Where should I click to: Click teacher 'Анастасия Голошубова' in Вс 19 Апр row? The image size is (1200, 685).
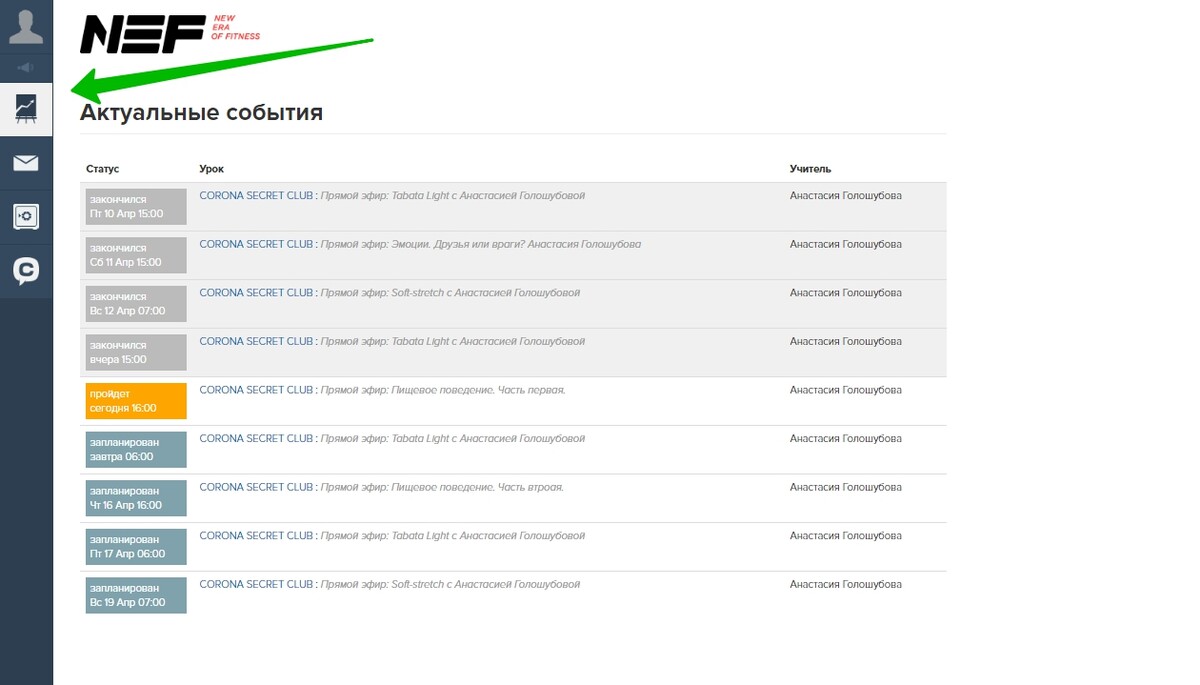point(845,584)
